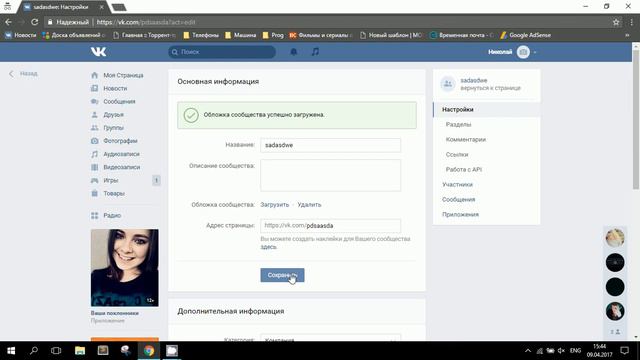Click the Товары bag icon

(95, 193)
